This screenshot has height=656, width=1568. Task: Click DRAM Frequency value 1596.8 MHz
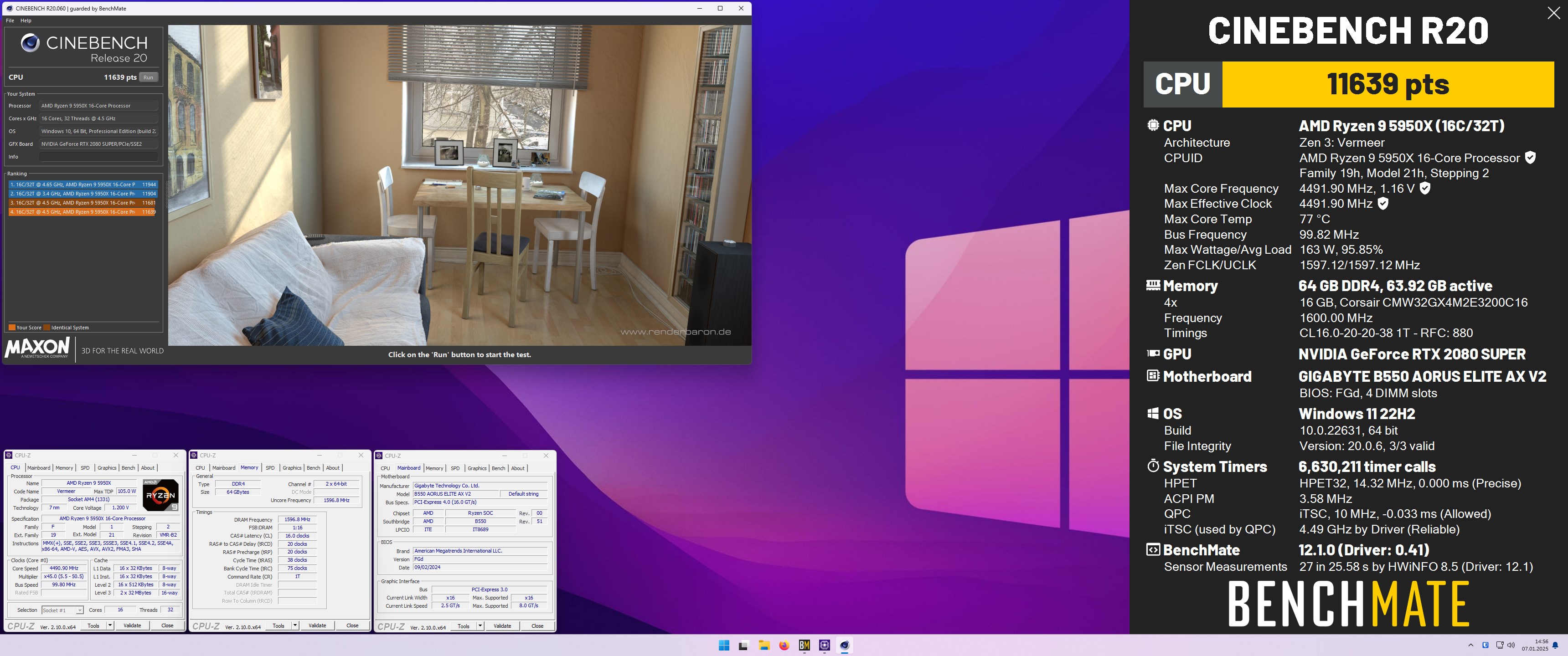tap(297, 520)
